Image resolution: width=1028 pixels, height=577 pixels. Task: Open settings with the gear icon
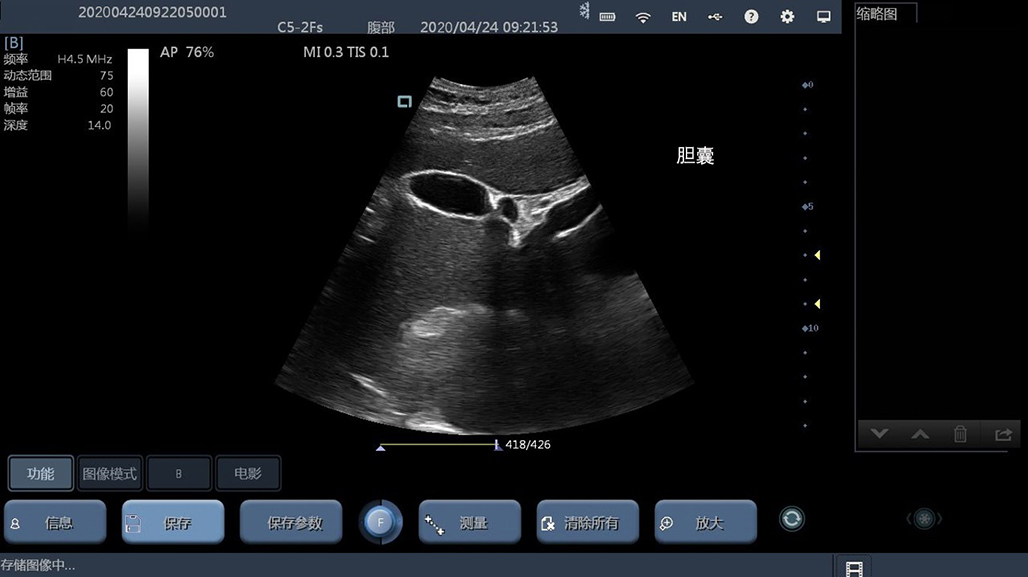click(787, 17)
